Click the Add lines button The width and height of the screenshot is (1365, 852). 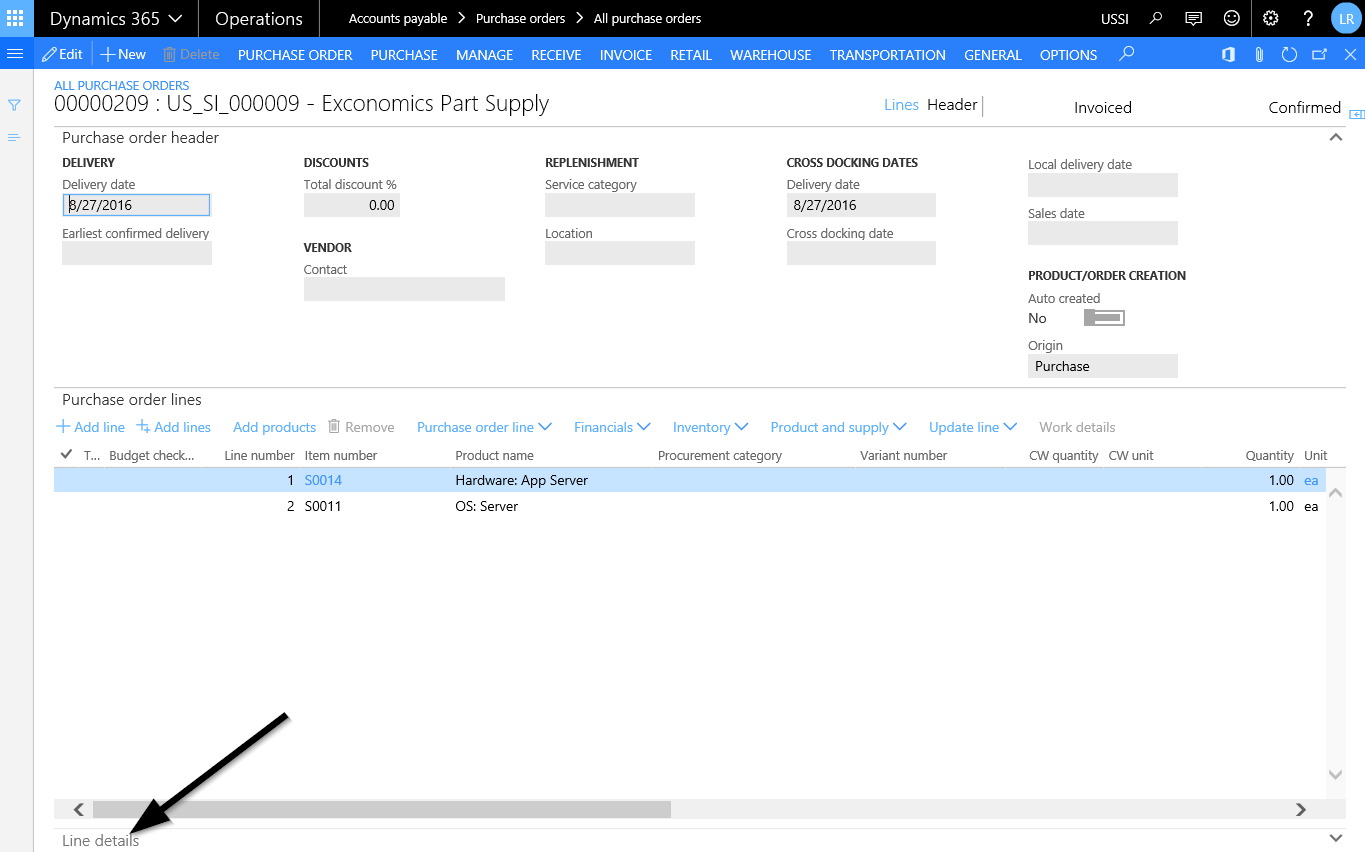pyautogui.click(x=173, y=427)
